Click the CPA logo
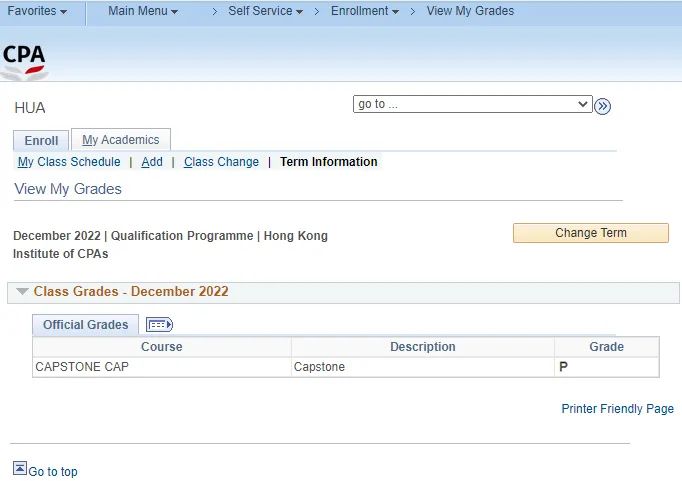682x481 pixels. click(x=24, y=58)
